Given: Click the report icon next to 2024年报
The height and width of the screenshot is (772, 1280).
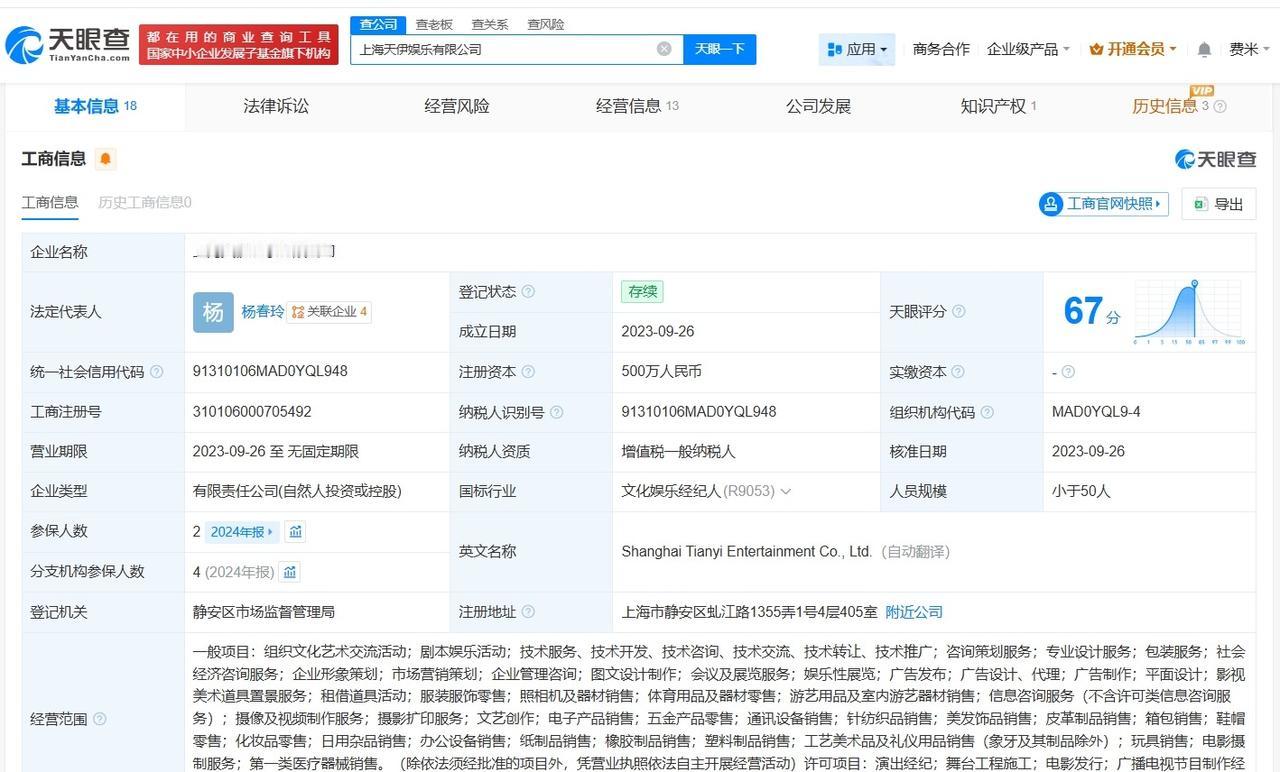Looking at the screenshot, I should [x=295, y=531].
